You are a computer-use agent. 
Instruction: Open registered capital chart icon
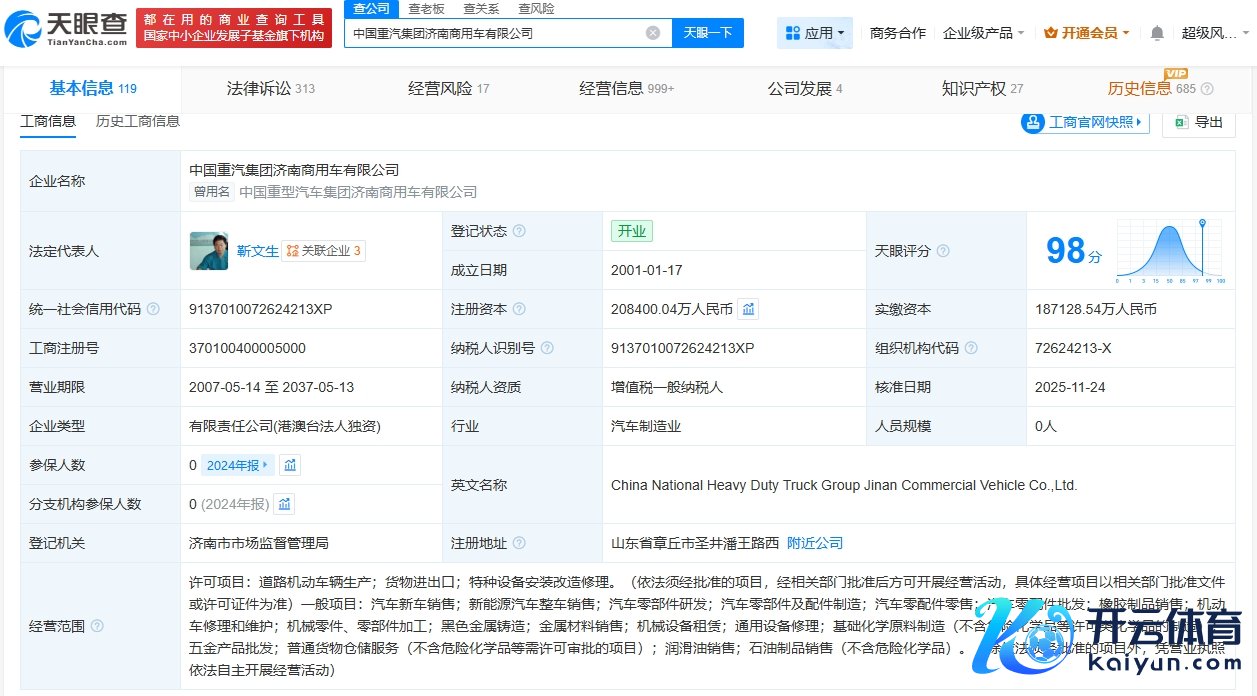[748, 309]
